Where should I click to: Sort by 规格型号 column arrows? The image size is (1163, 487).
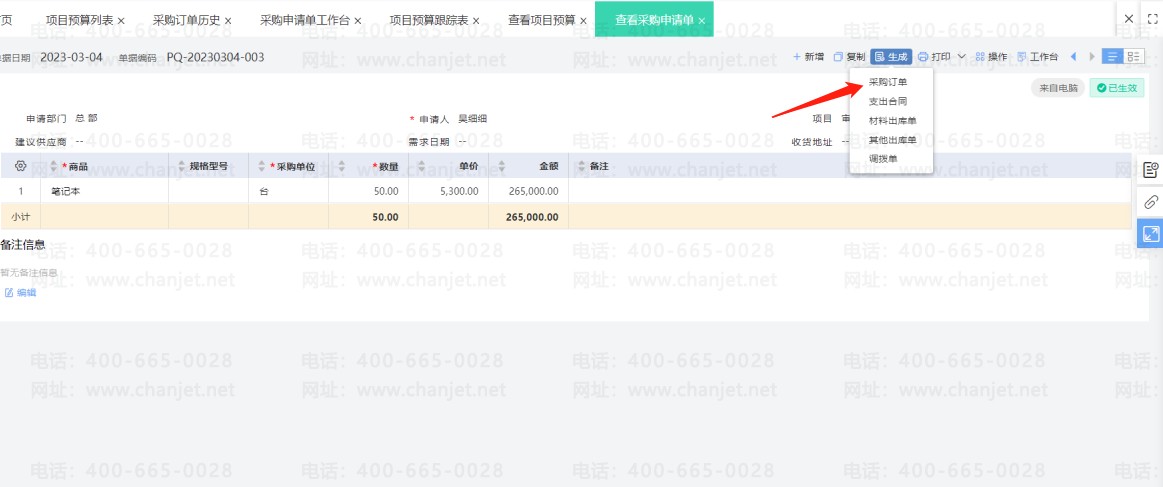pos(181,166)
